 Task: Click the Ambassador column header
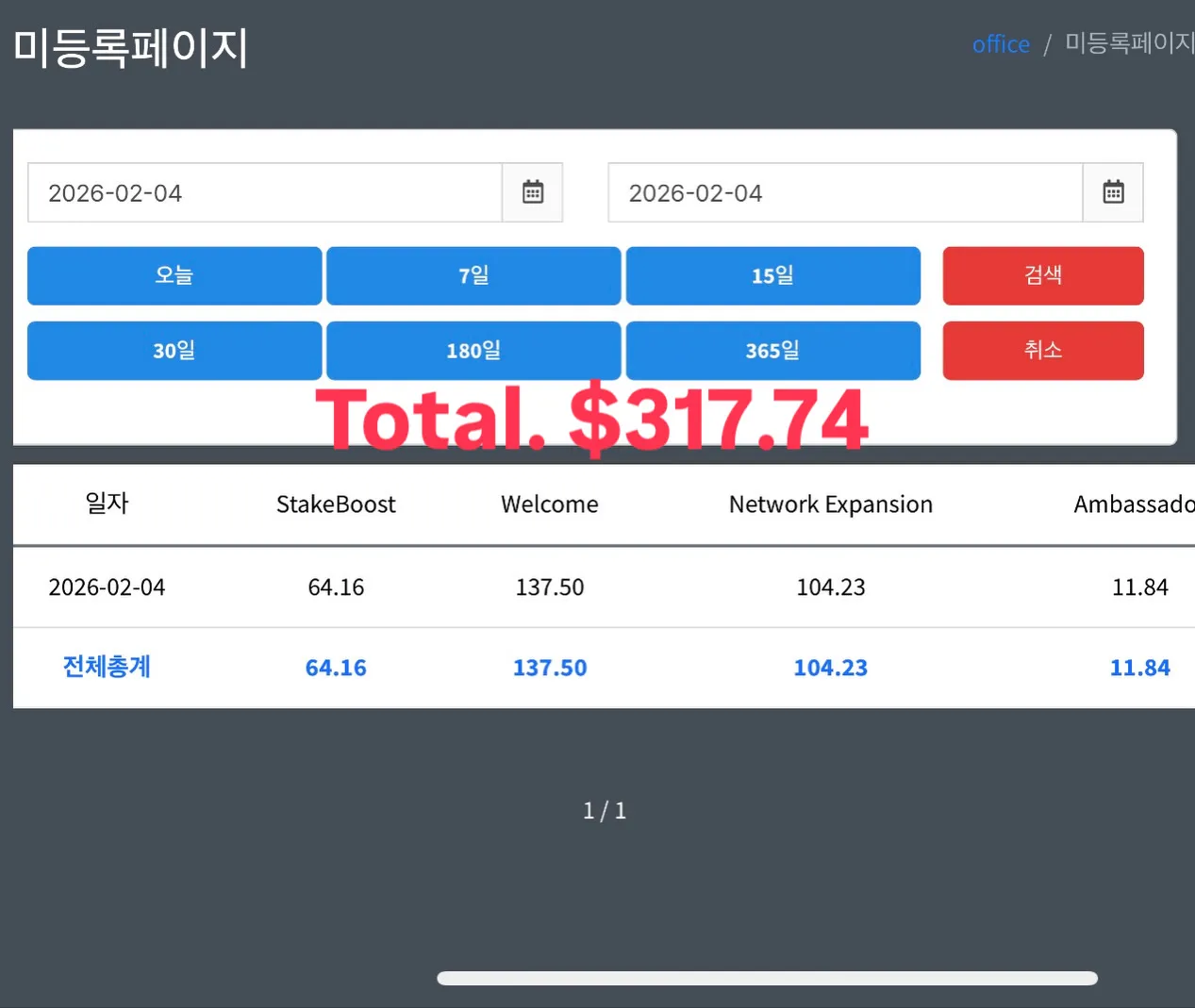point(1134,504)
